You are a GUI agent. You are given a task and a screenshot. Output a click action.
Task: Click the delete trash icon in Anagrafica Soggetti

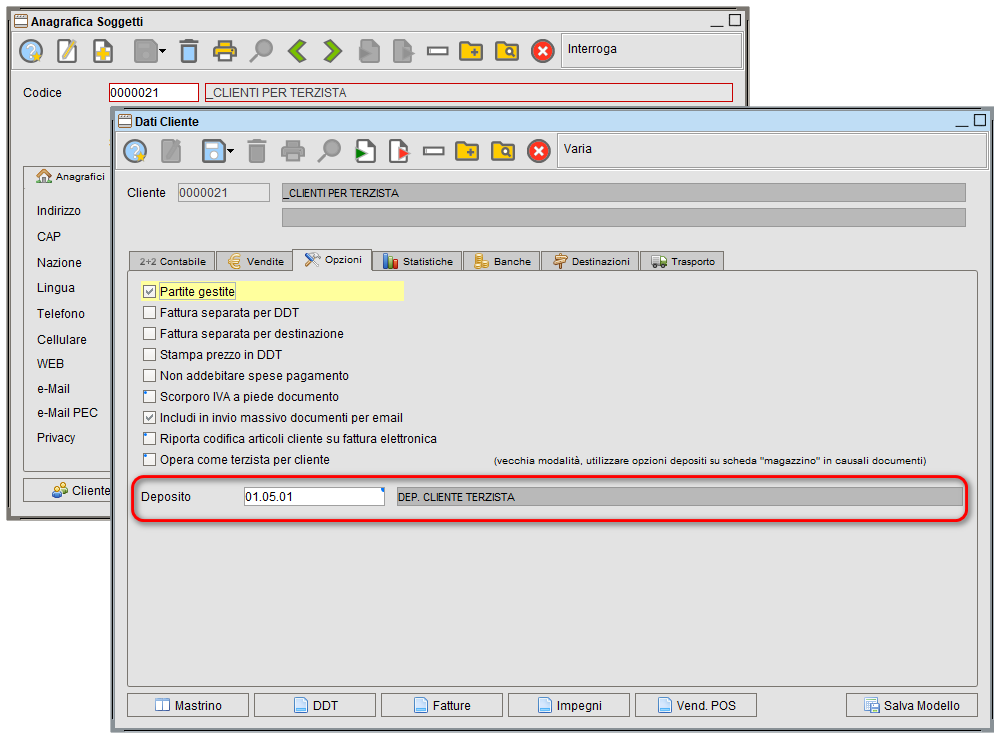click(189, 50)
